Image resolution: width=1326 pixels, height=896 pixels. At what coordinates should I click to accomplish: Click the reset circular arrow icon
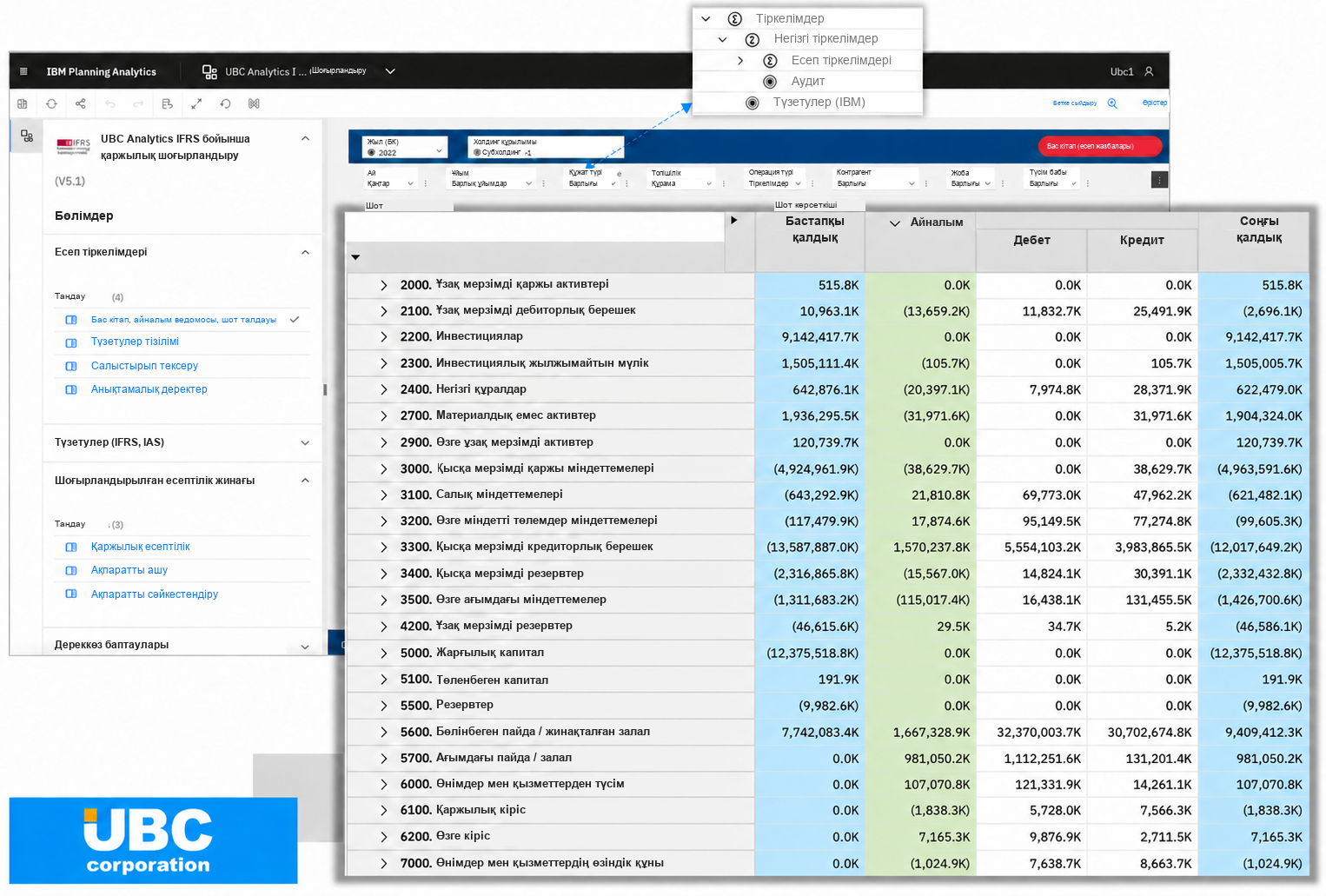pos(225,103)
